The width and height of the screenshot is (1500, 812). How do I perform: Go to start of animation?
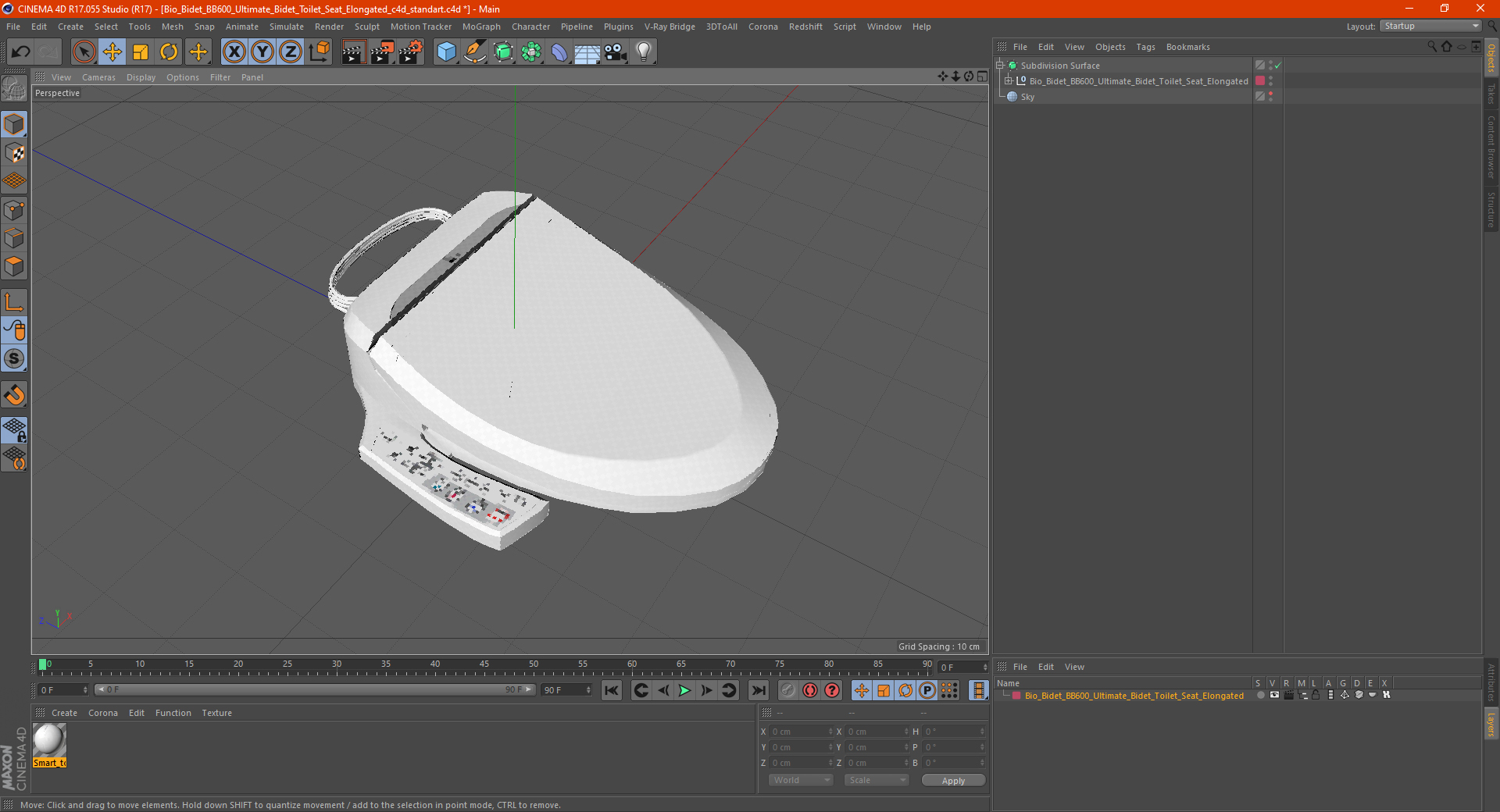(x=612, y=690)
